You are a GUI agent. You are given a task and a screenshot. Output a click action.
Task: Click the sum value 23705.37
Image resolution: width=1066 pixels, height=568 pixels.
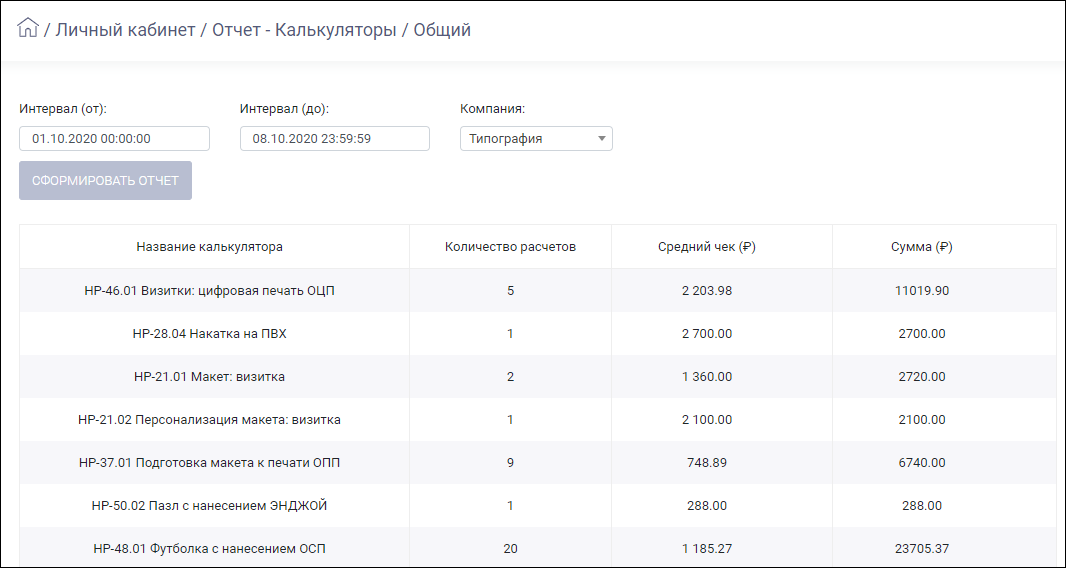[922, 548]
